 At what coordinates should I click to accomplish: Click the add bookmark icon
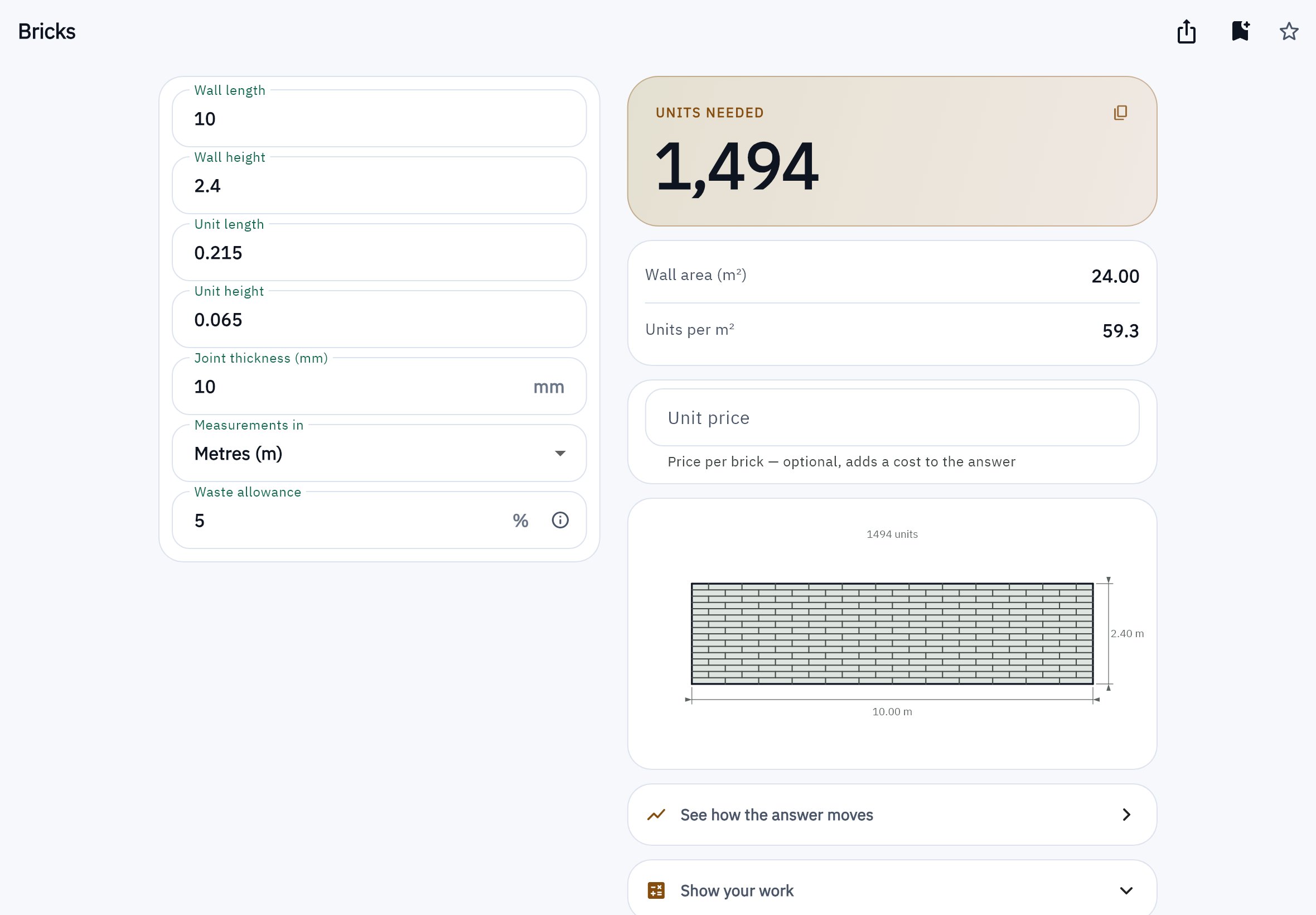1240,31
